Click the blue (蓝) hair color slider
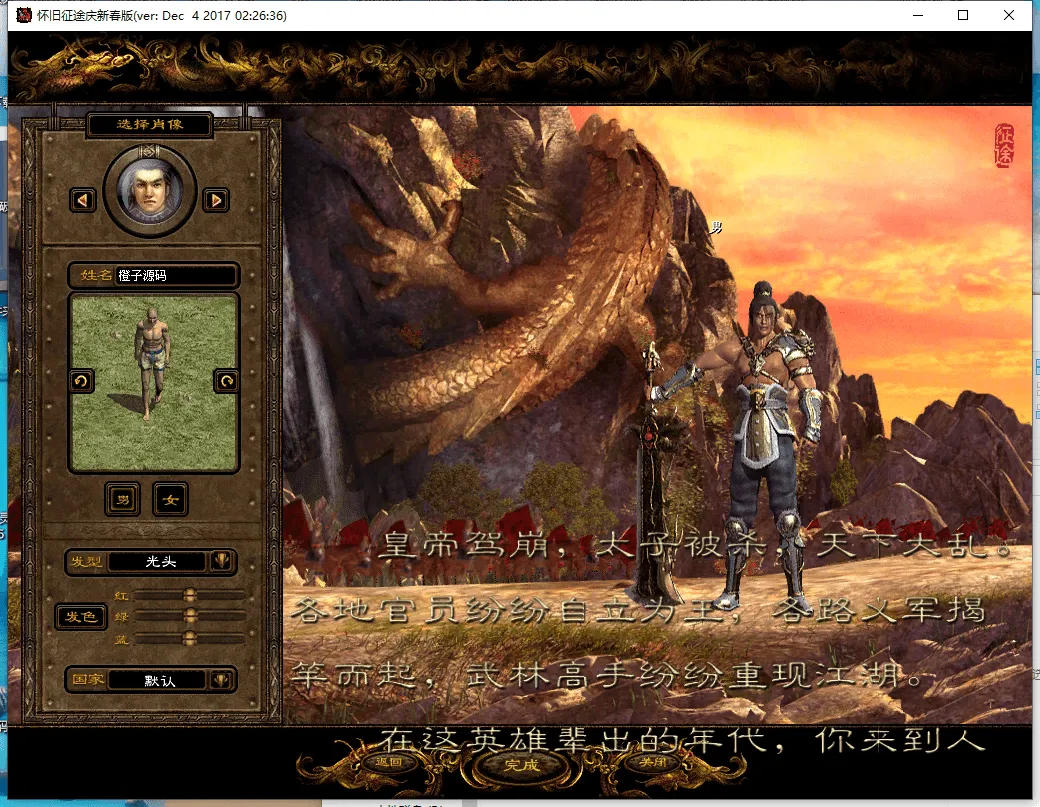 [189, 638]
